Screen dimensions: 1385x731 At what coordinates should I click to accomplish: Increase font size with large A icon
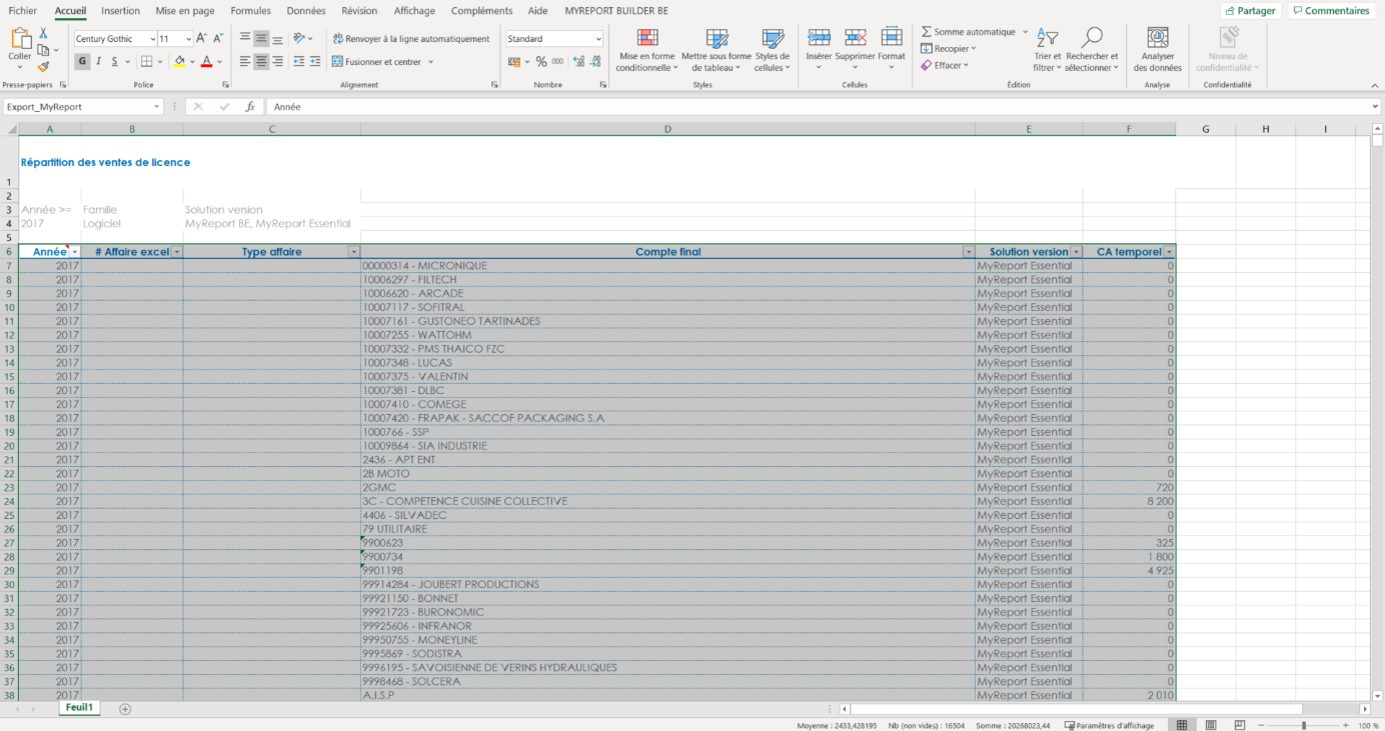202,38
